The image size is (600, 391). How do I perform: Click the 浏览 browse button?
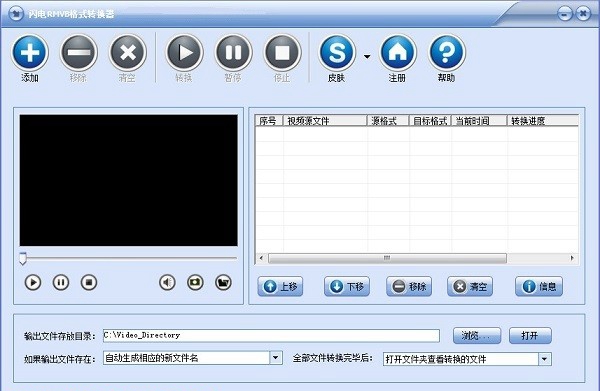pyautogui.click(x=477, y=336)
